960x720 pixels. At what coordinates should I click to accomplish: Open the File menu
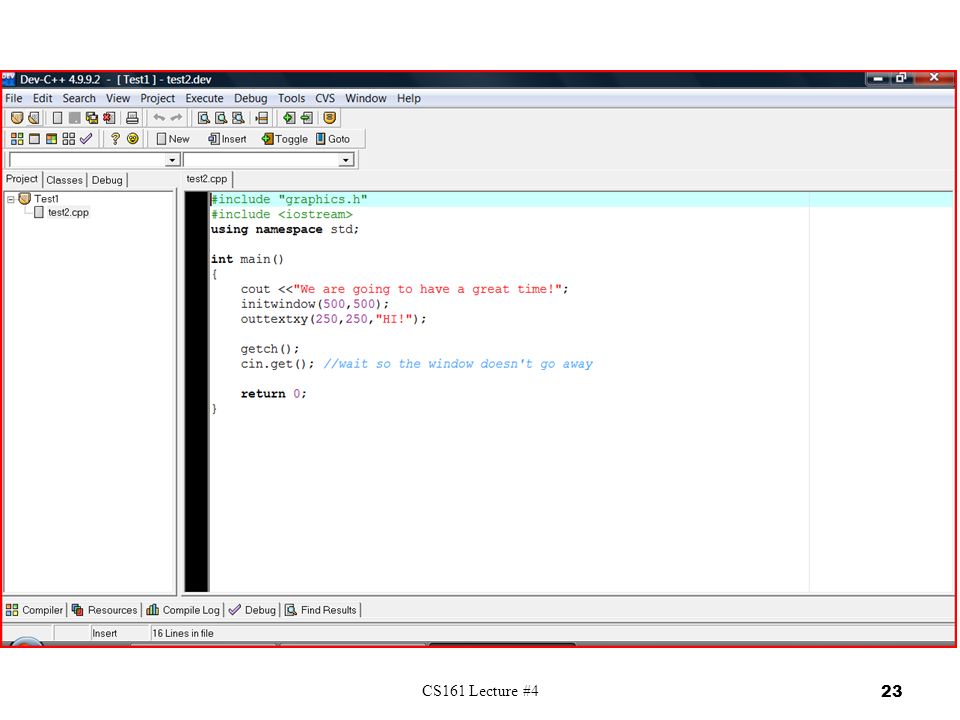click(x=13, y=98)
